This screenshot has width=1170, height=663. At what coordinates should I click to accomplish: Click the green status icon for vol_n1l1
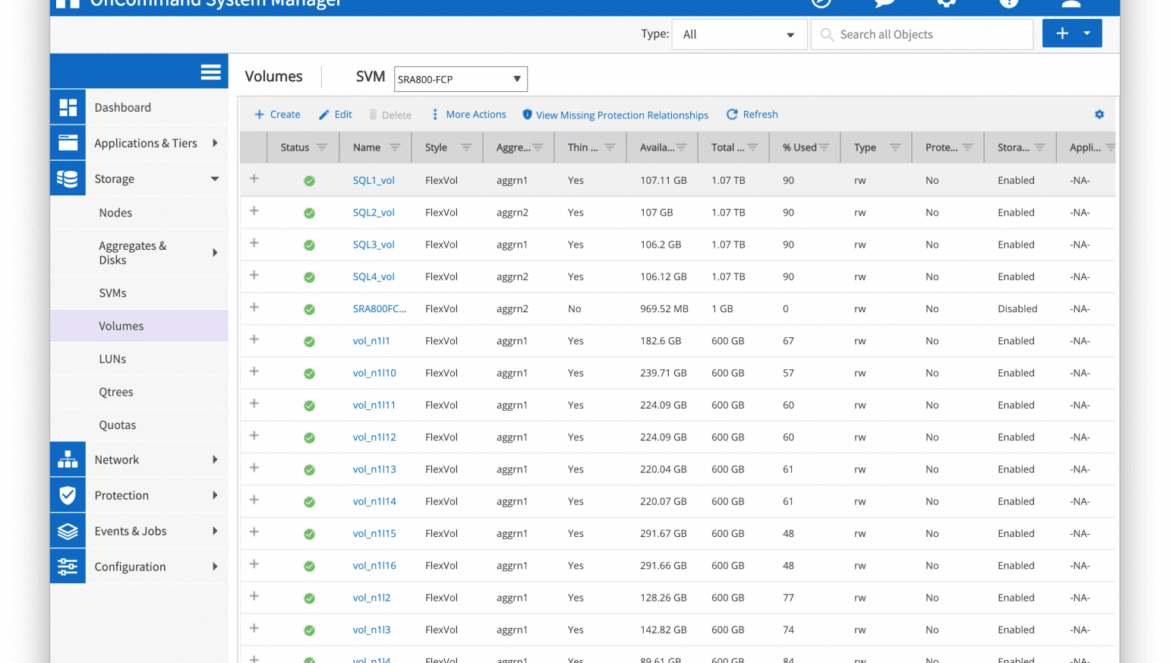309,342
